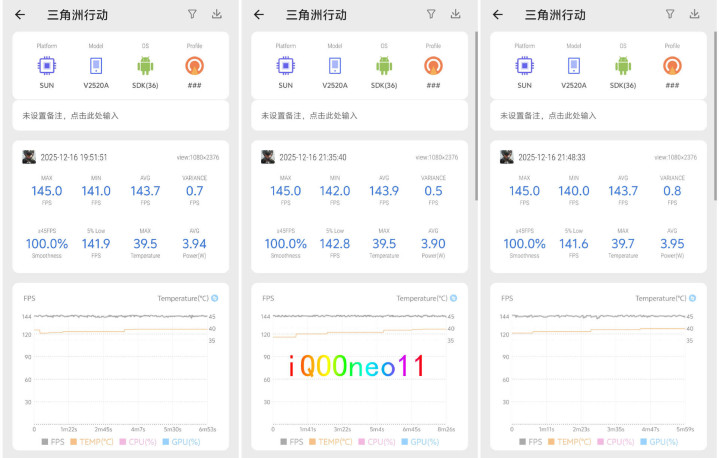Viewport: 719px width, 458px height.
Task: Tap the note input field above 21:35:40 session
Action: click(360, 116)
